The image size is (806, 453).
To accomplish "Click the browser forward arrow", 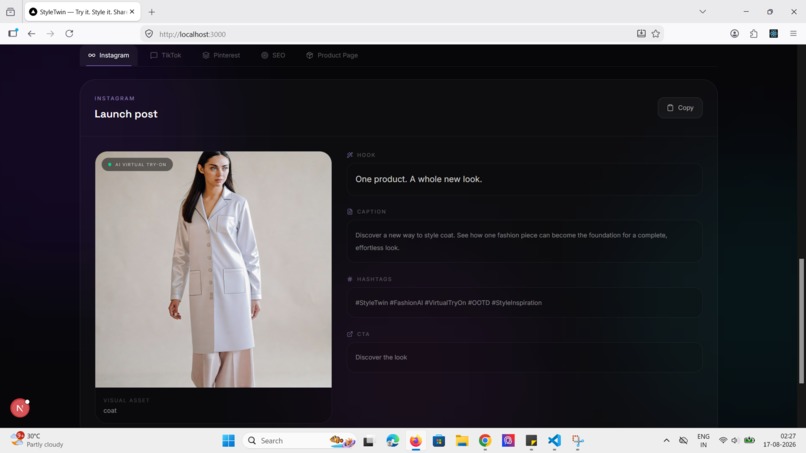I will pos(50,33).
